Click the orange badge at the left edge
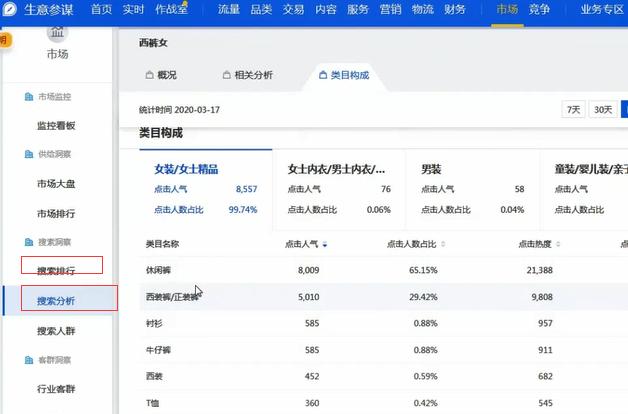 [6, 40]
